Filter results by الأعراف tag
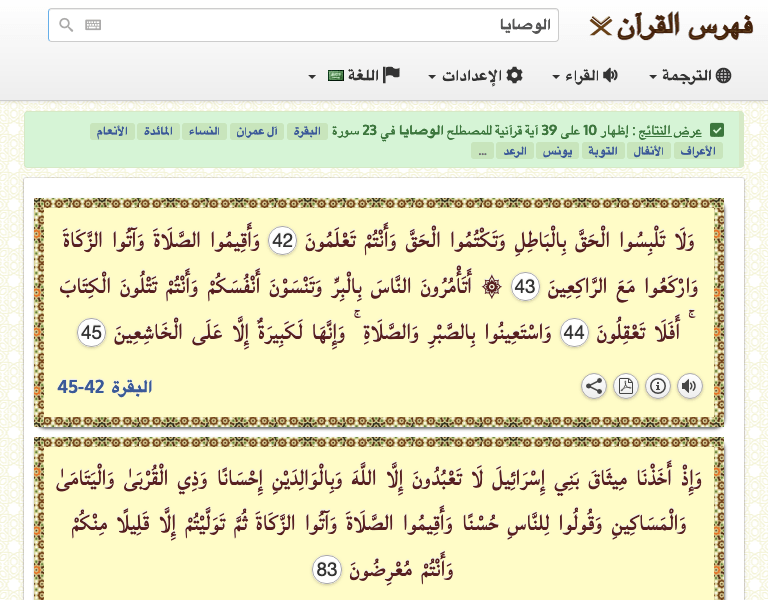 coord(698,151)
